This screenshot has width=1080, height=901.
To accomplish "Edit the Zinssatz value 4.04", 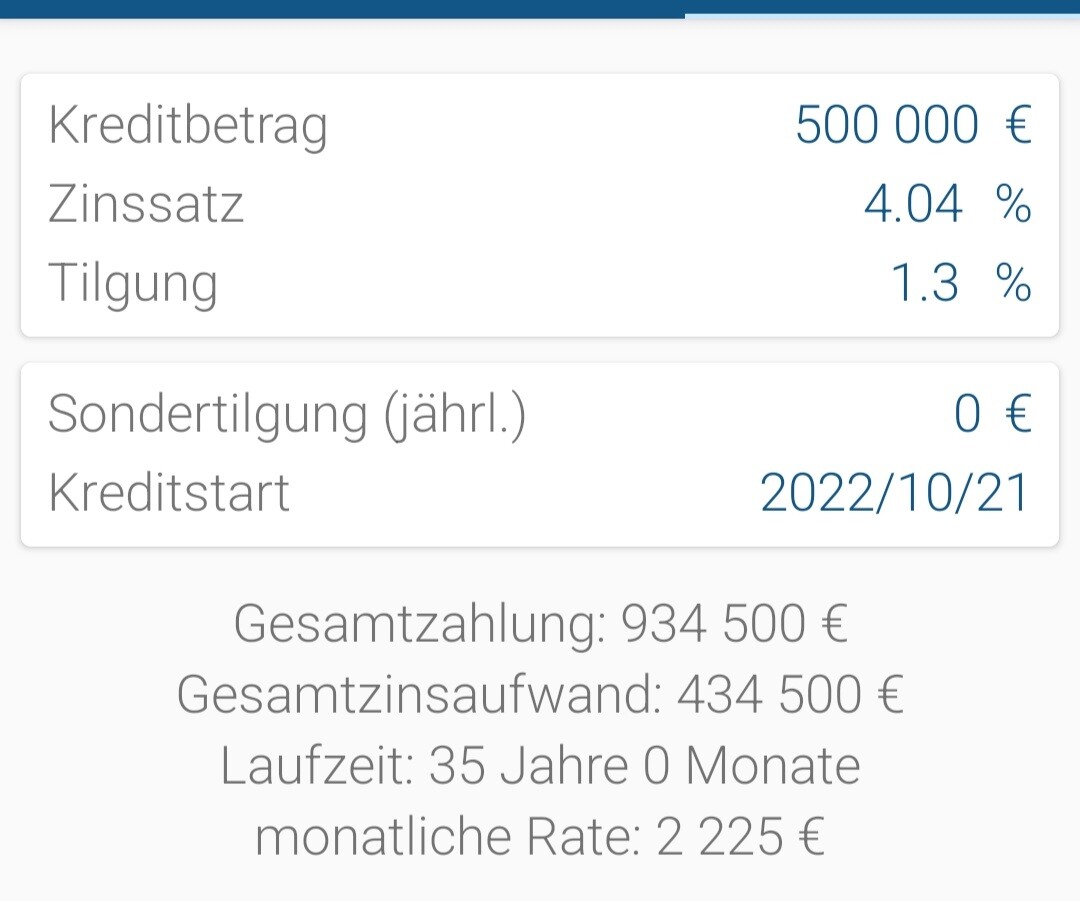I will coord(912,205).
